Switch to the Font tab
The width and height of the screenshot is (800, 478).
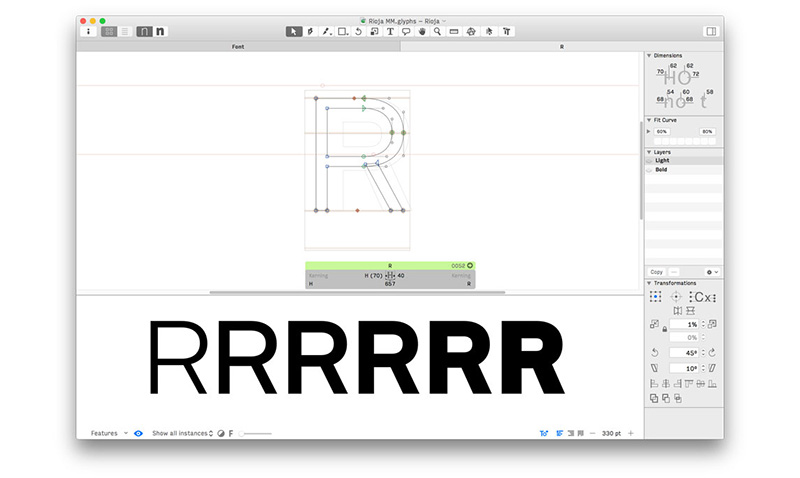[238, 46]
